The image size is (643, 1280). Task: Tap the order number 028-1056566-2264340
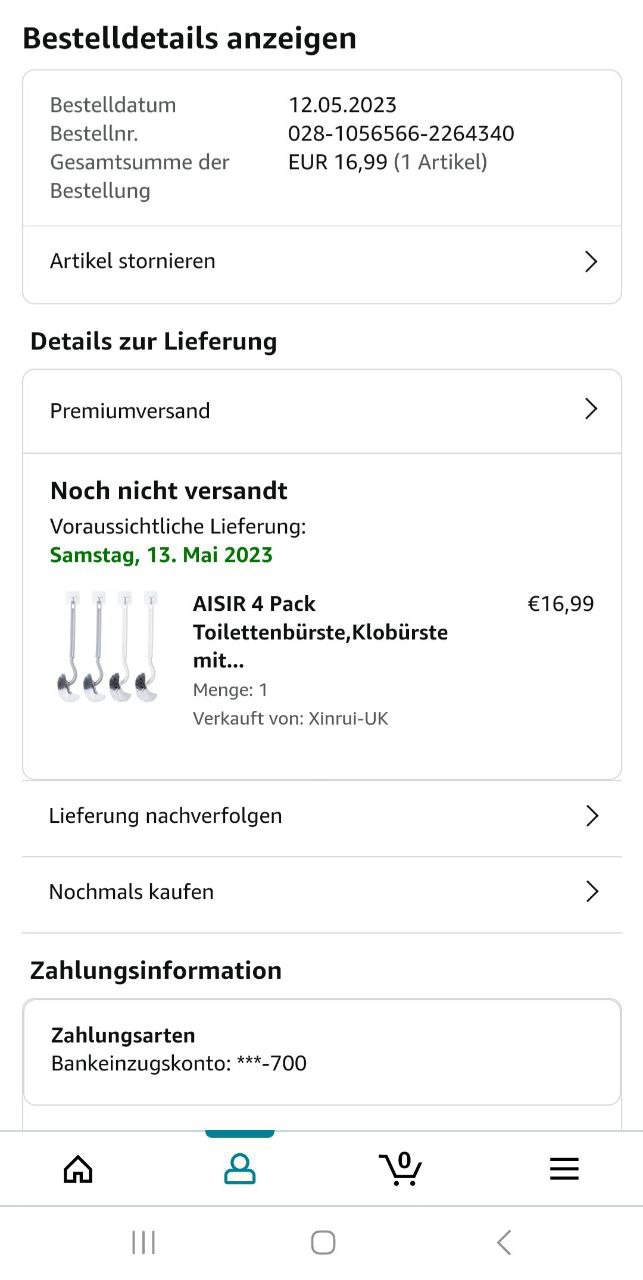401,134
